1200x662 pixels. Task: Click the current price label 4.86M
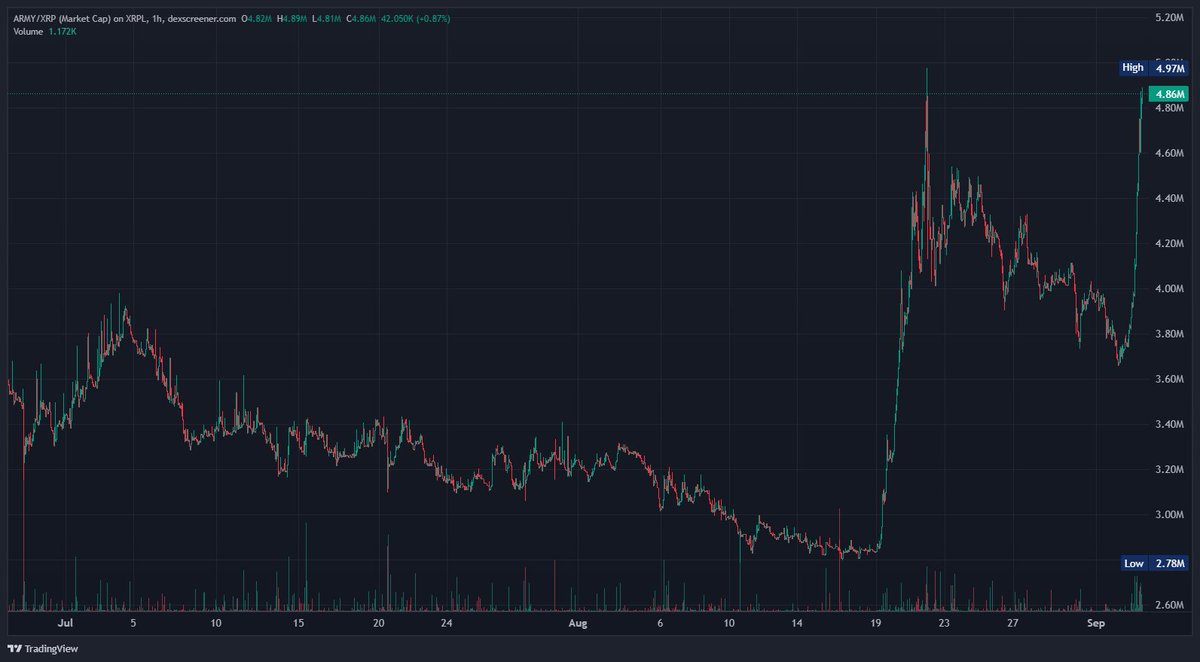1169,94
